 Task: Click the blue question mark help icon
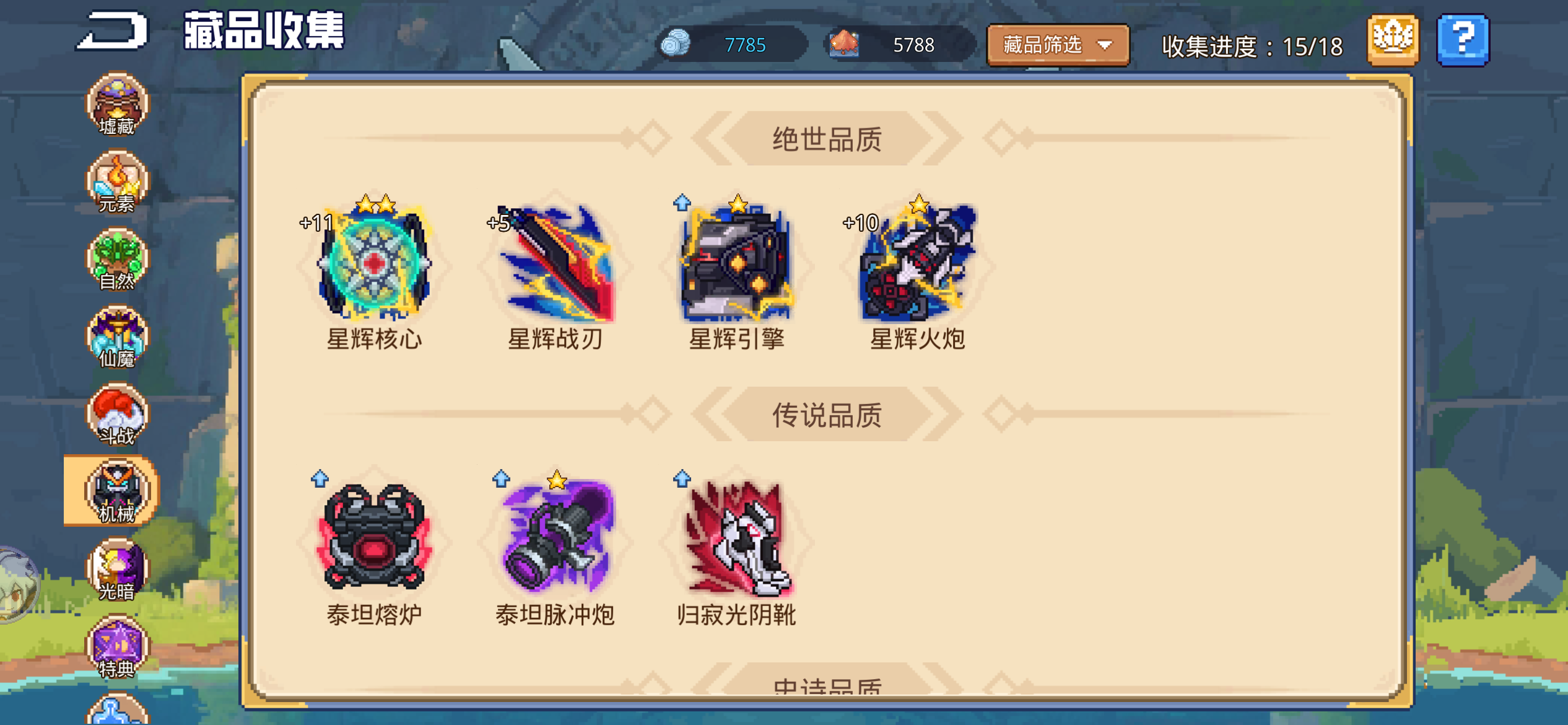coord(1463,40)
